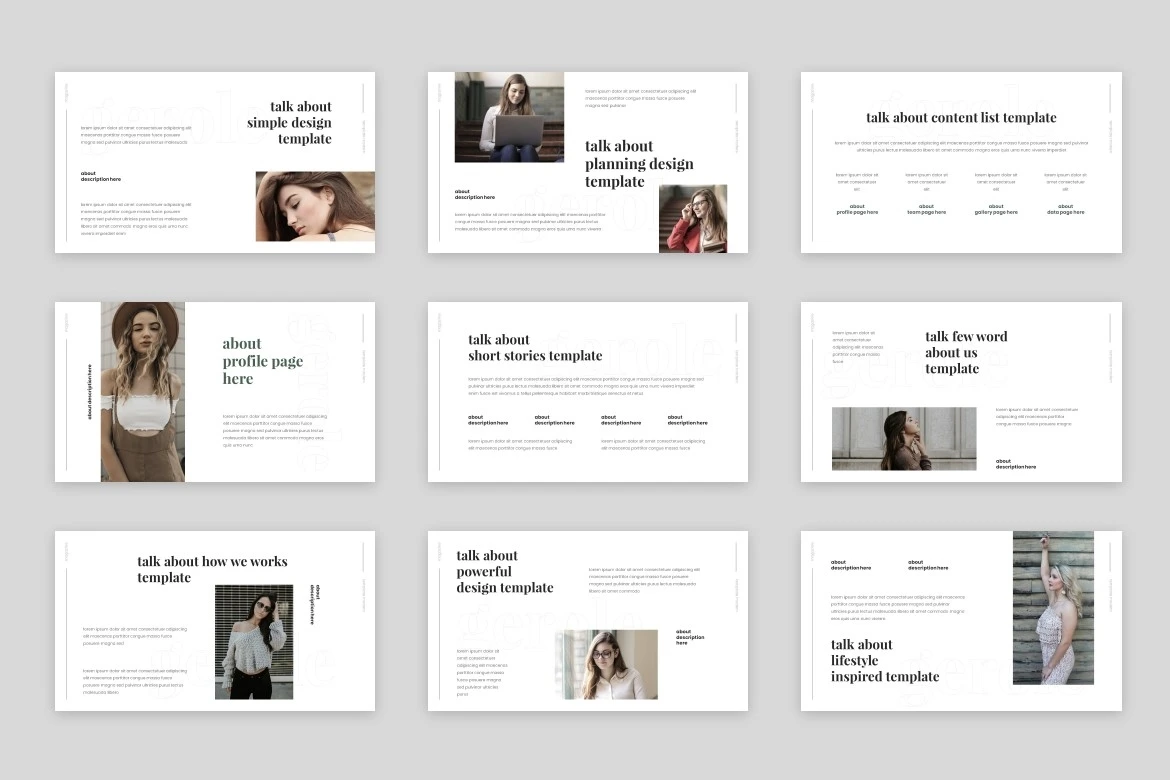The height and width of the screenshot is (780, 1170).
Task: Select the "talk about planning design template" title
Action: coord(639,164)
